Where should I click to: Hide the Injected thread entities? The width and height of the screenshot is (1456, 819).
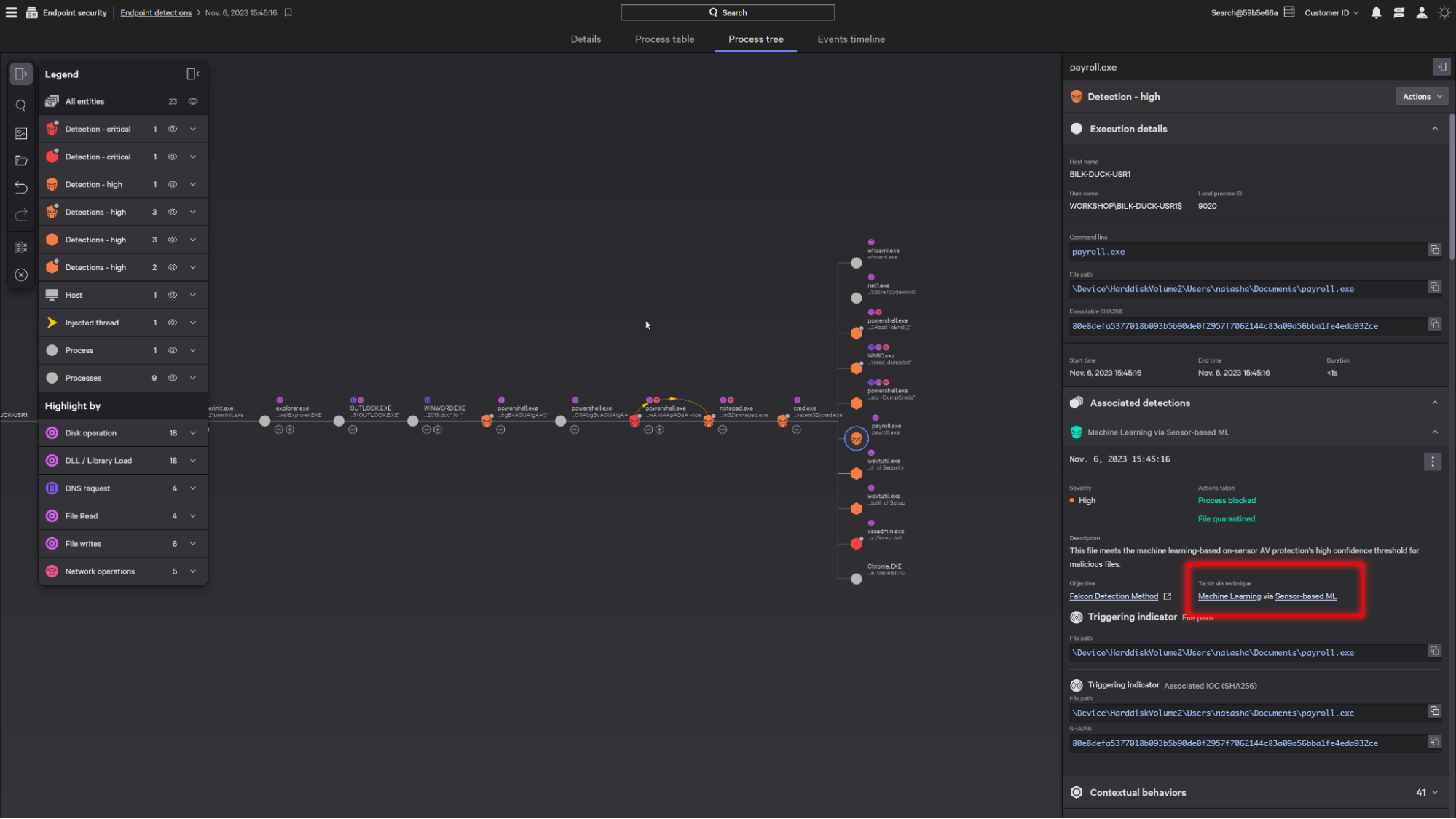[173, 323]
